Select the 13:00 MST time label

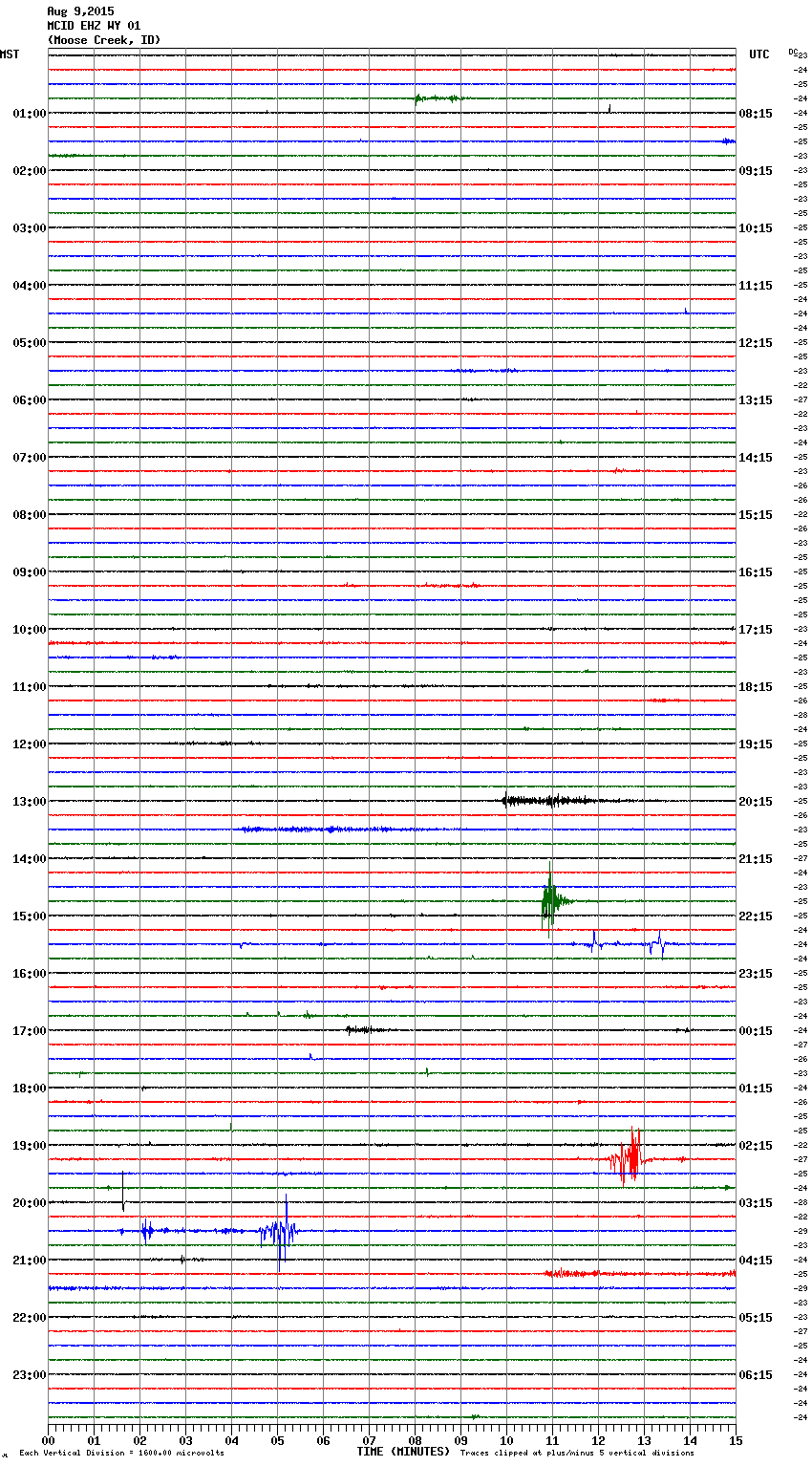click(x=30, y=801)
